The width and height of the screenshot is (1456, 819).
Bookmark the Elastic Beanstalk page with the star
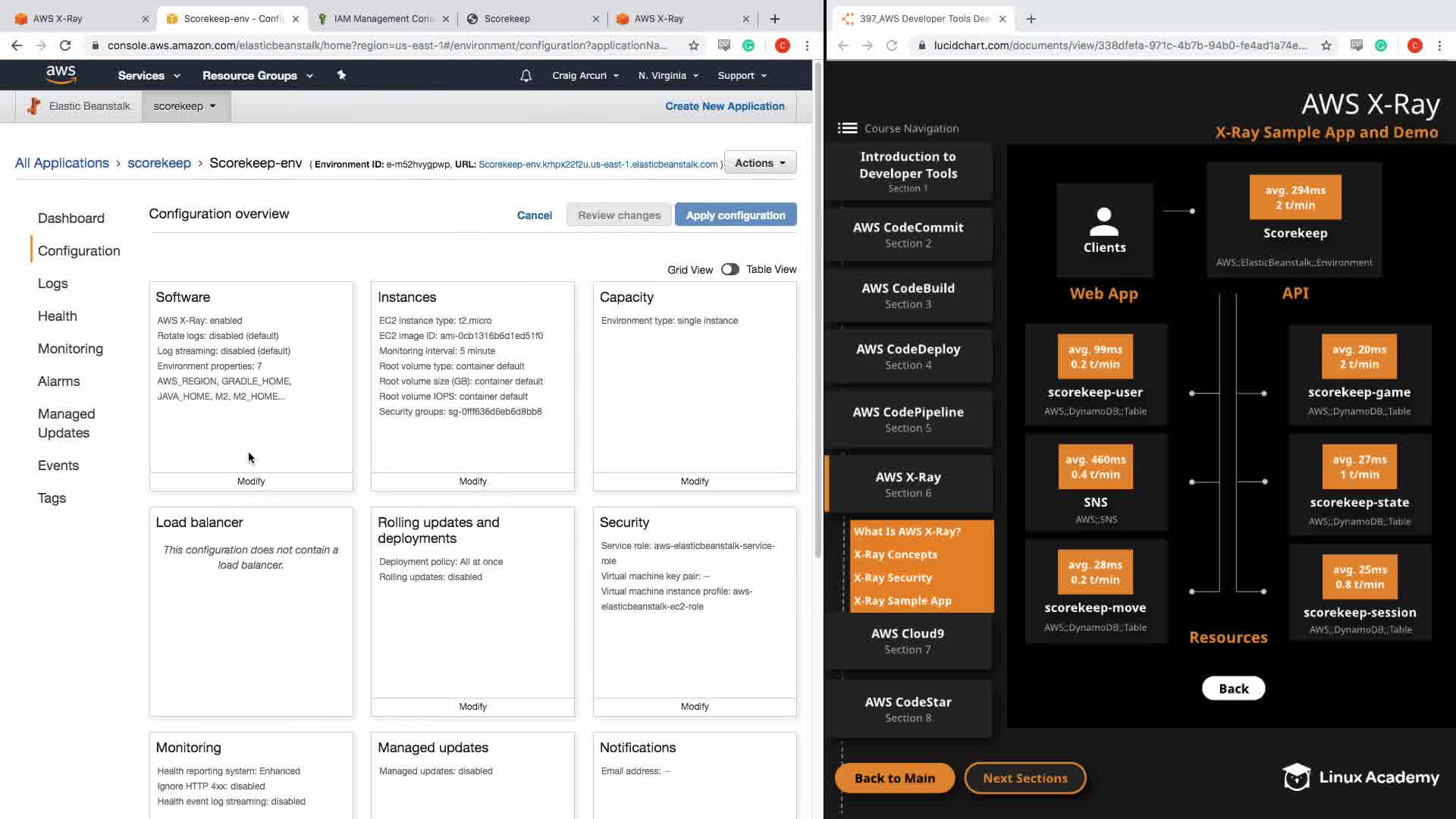pos(693,45)
